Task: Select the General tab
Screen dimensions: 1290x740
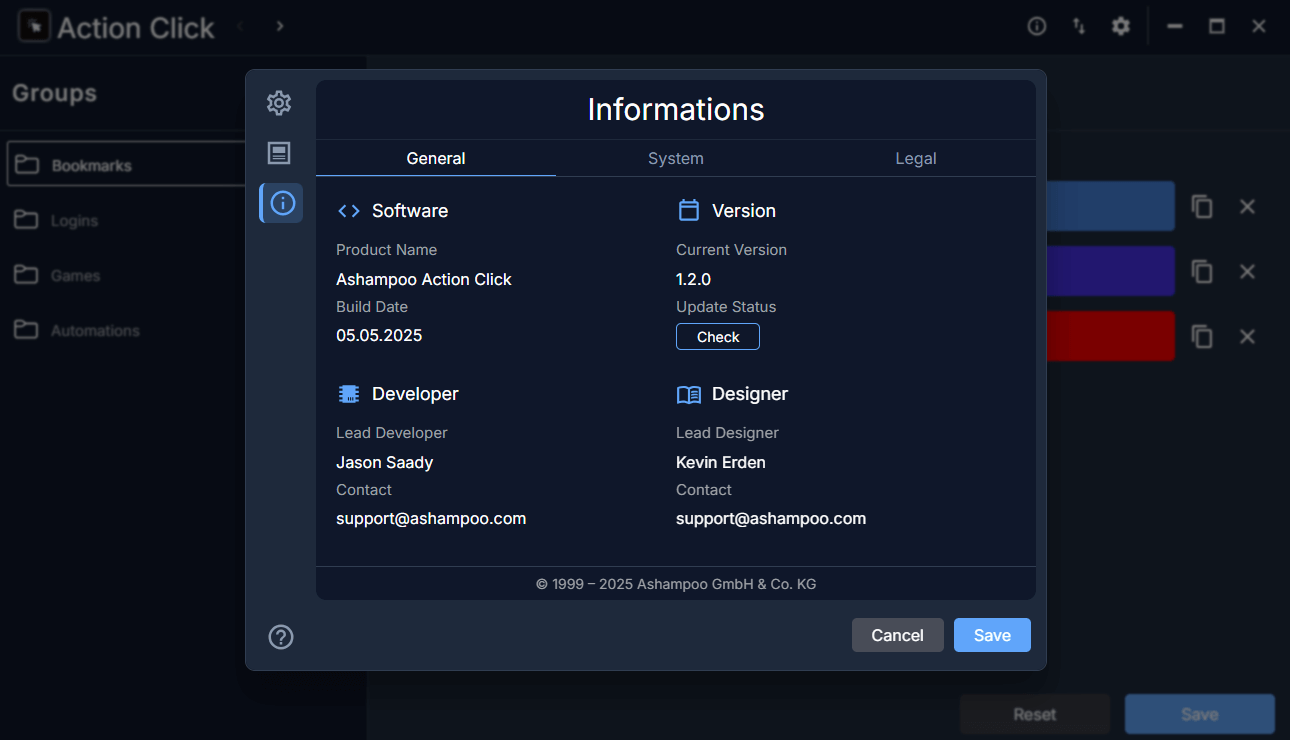Action: [x=436, y=158]
